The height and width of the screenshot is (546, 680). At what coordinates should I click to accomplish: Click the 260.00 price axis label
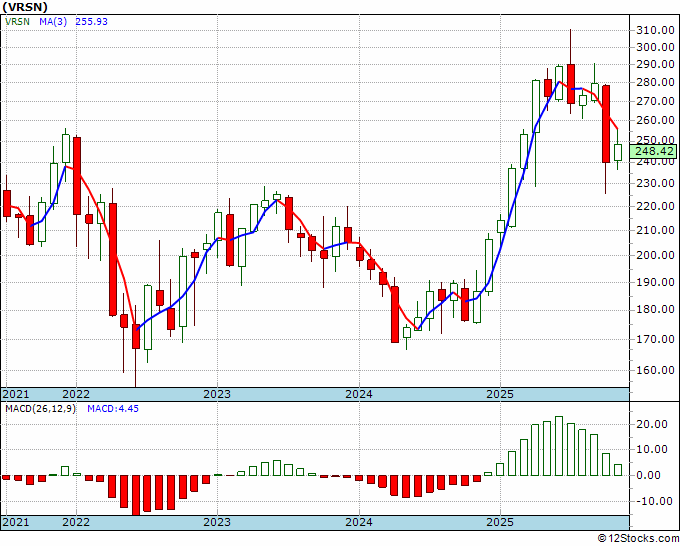point(655,120)
